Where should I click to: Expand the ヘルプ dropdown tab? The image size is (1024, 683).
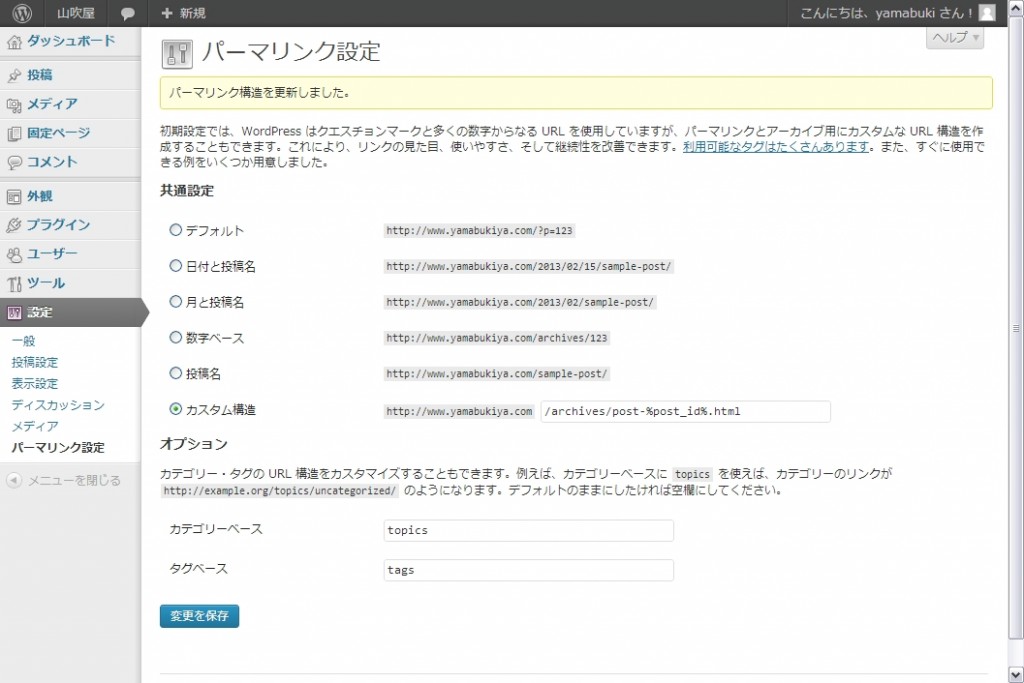(x=955, y=37)
